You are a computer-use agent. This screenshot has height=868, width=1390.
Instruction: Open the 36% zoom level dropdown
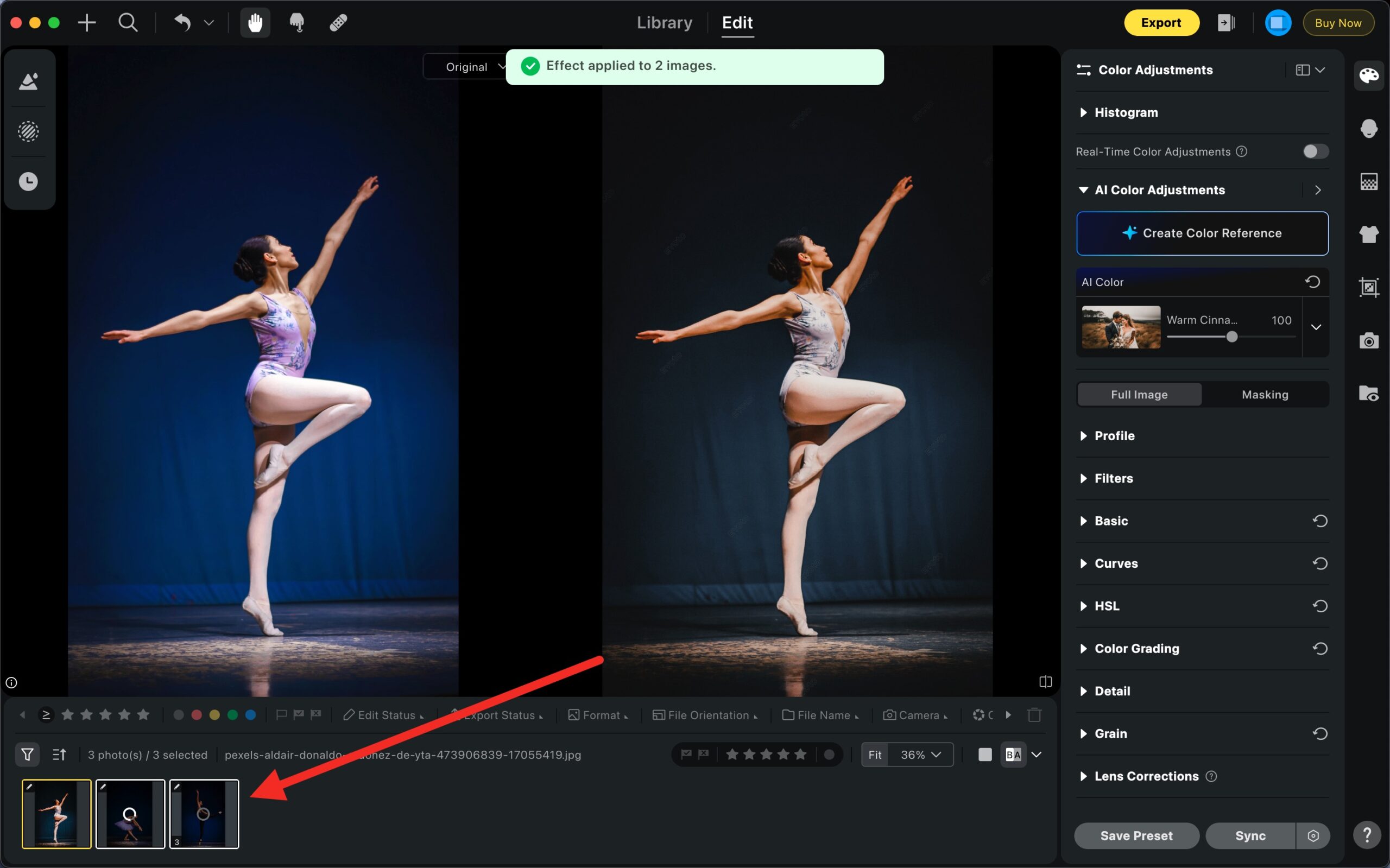(x=920, y=755)
